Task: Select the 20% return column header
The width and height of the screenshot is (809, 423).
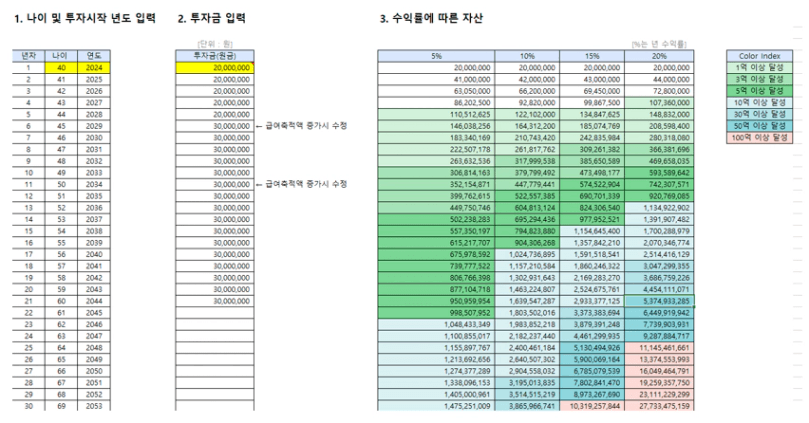Action: pos(659,56)
